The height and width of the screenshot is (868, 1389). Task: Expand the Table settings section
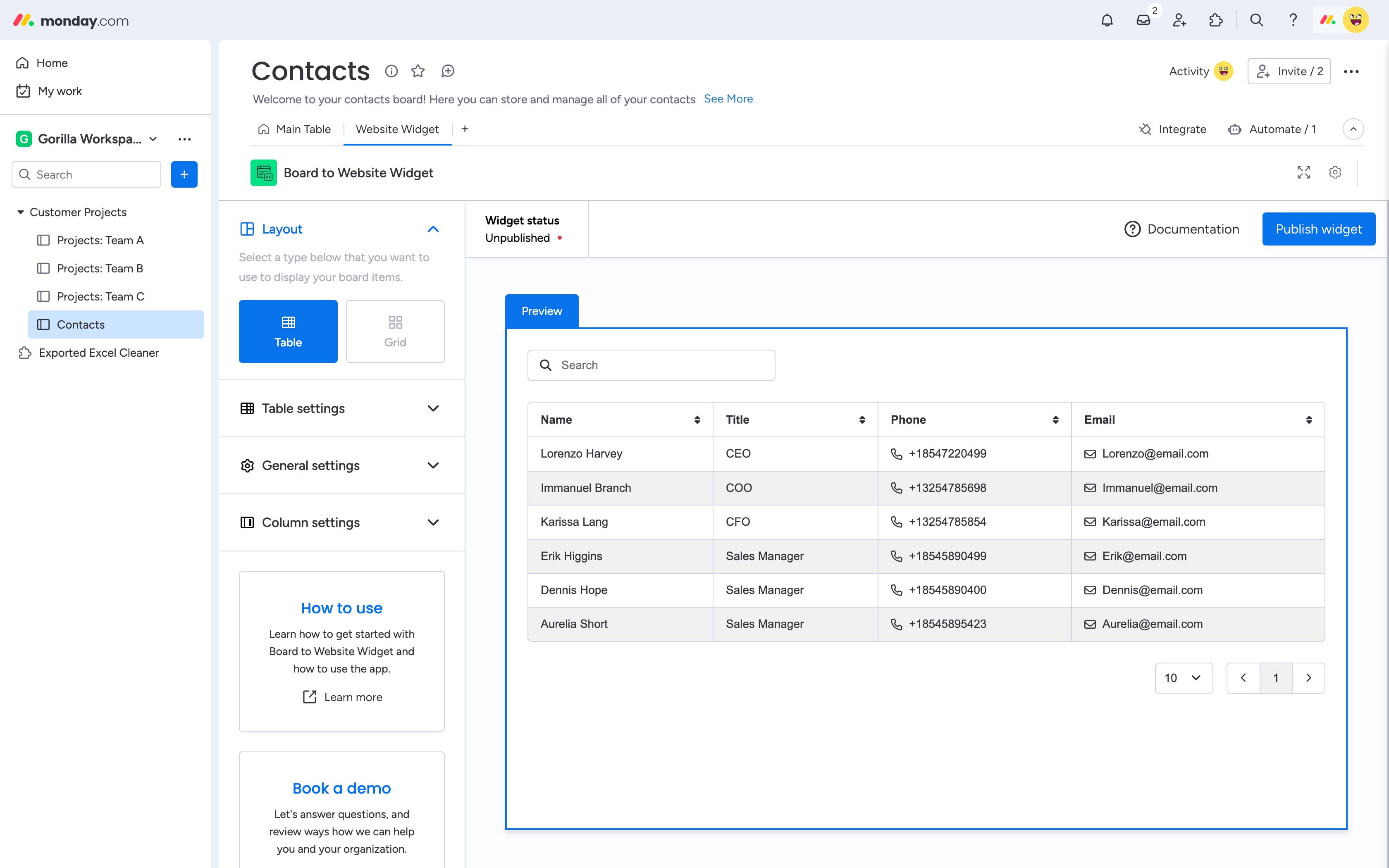point(341,408)
